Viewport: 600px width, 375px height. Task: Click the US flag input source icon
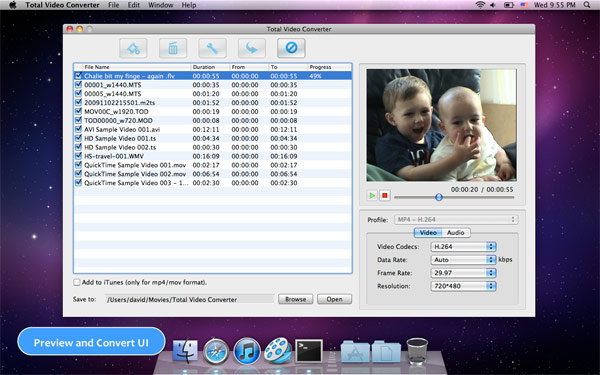tap(524, 5)
